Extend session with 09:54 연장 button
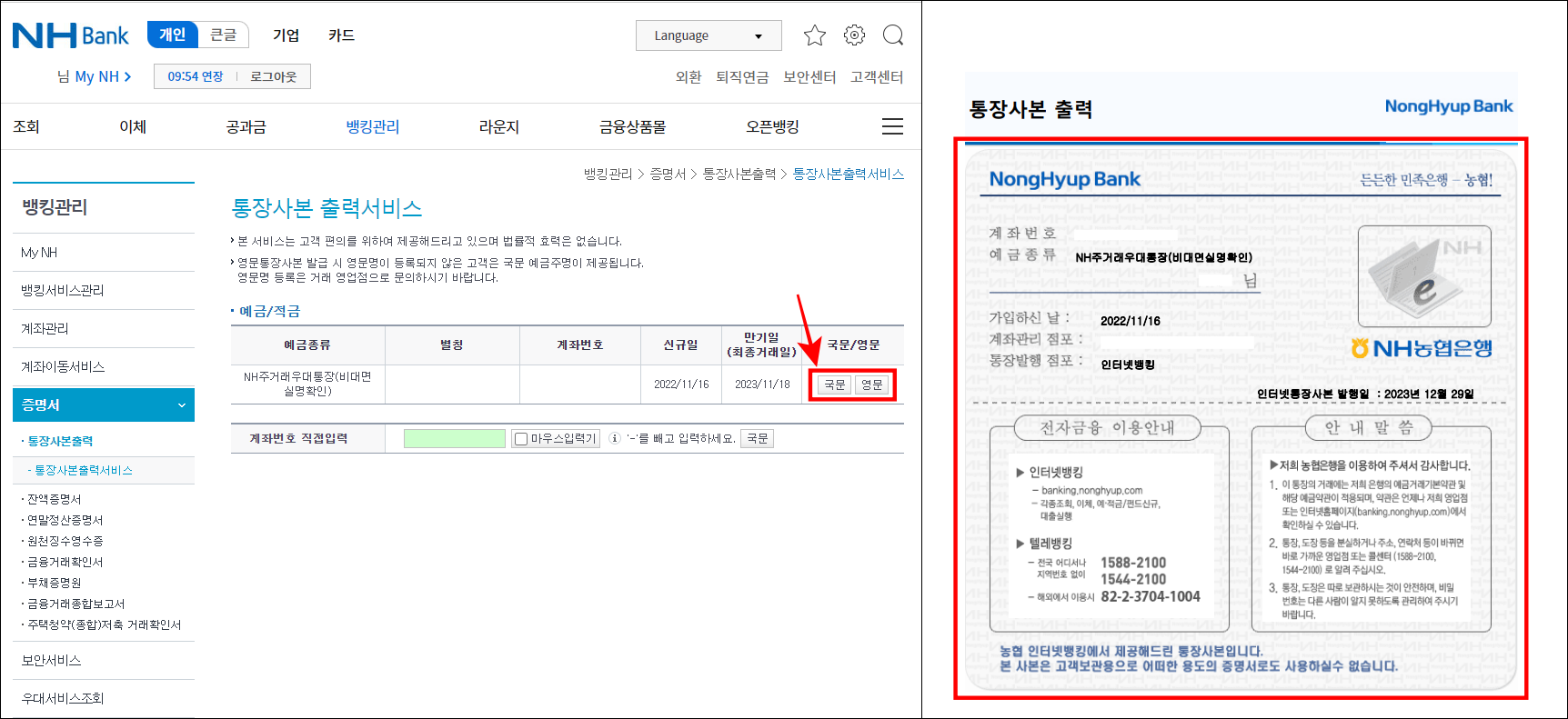The width and height of the screenshot is (1568, 719). tap(195, 76)
